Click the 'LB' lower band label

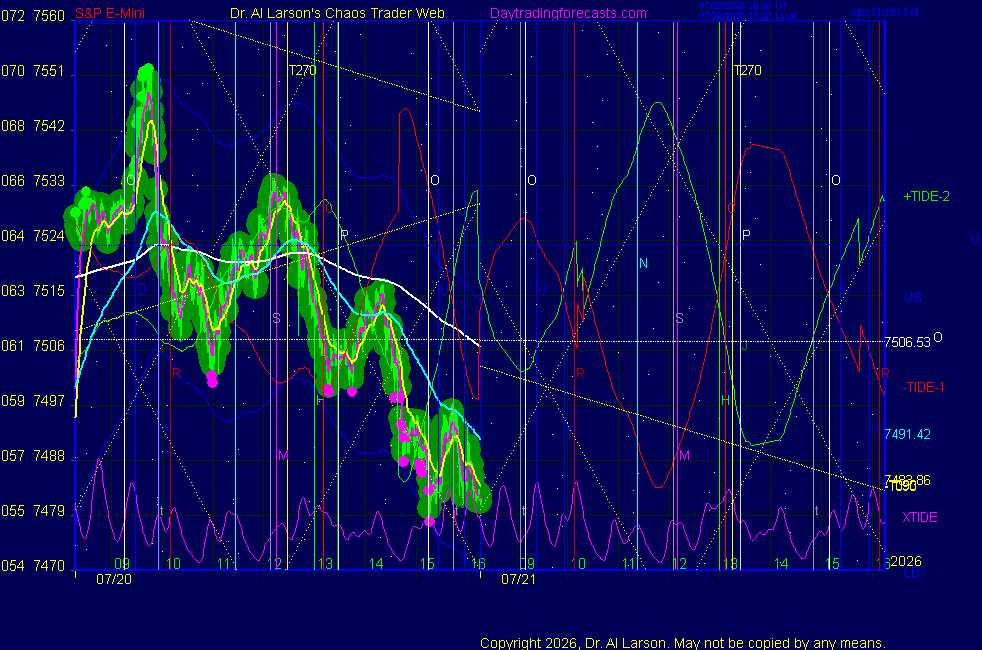pos(911,572)
